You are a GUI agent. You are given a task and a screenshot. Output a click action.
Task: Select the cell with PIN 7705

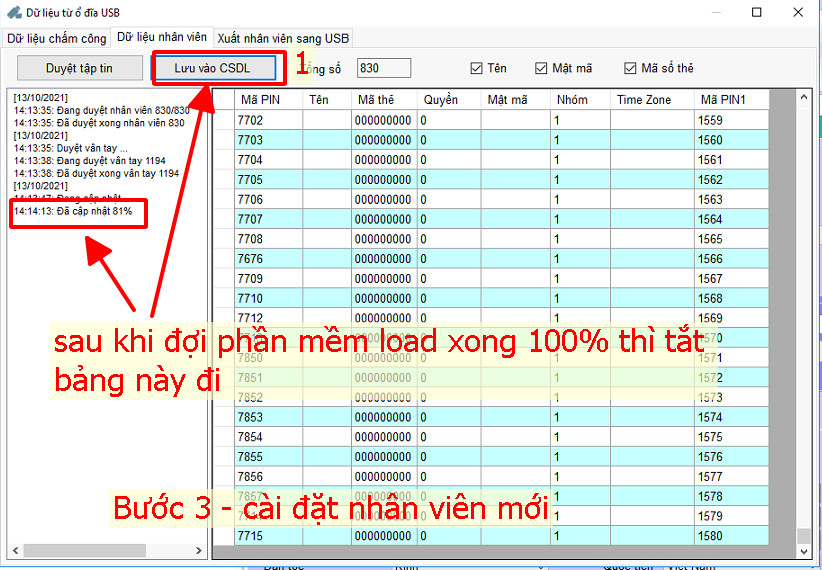268,180
